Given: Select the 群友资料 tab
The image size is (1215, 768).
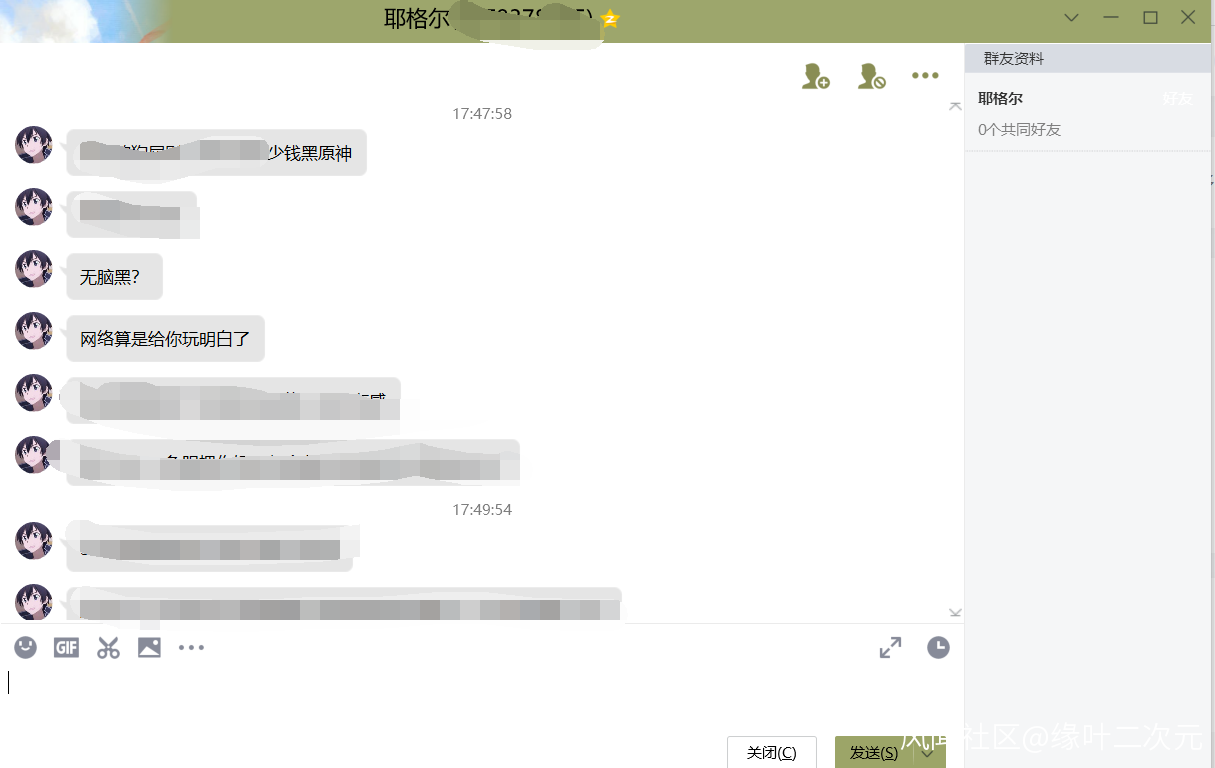Looking at the screenshot, I should [1014, 59].
